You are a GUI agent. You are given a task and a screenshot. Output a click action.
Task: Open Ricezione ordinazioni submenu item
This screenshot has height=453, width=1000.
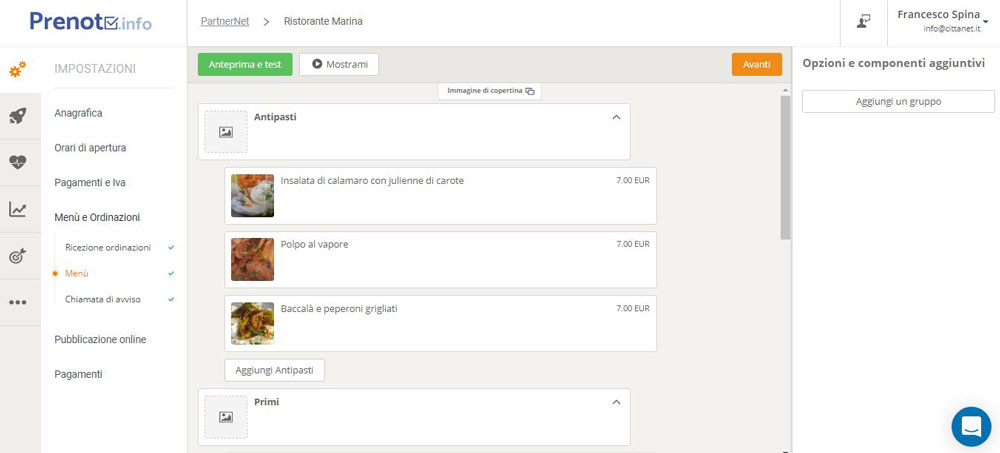point(108,247)
